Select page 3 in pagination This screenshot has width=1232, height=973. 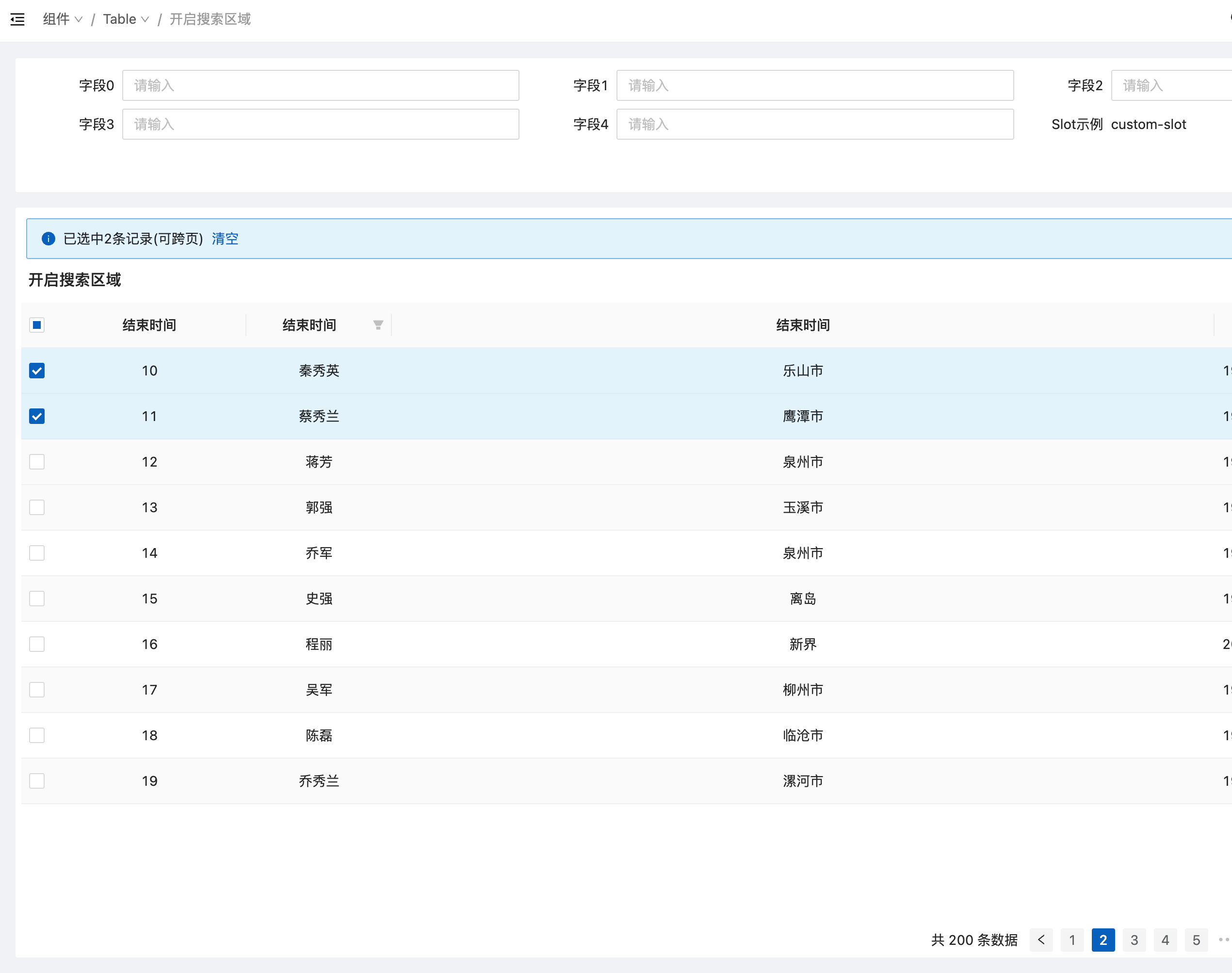point(1134,940)
